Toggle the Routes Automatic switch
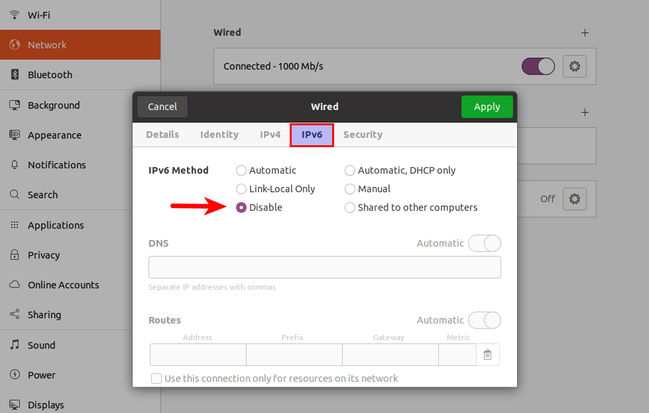The height and width of the screenshot is (413, 649). pyautogui.click(x=484, y=320)
